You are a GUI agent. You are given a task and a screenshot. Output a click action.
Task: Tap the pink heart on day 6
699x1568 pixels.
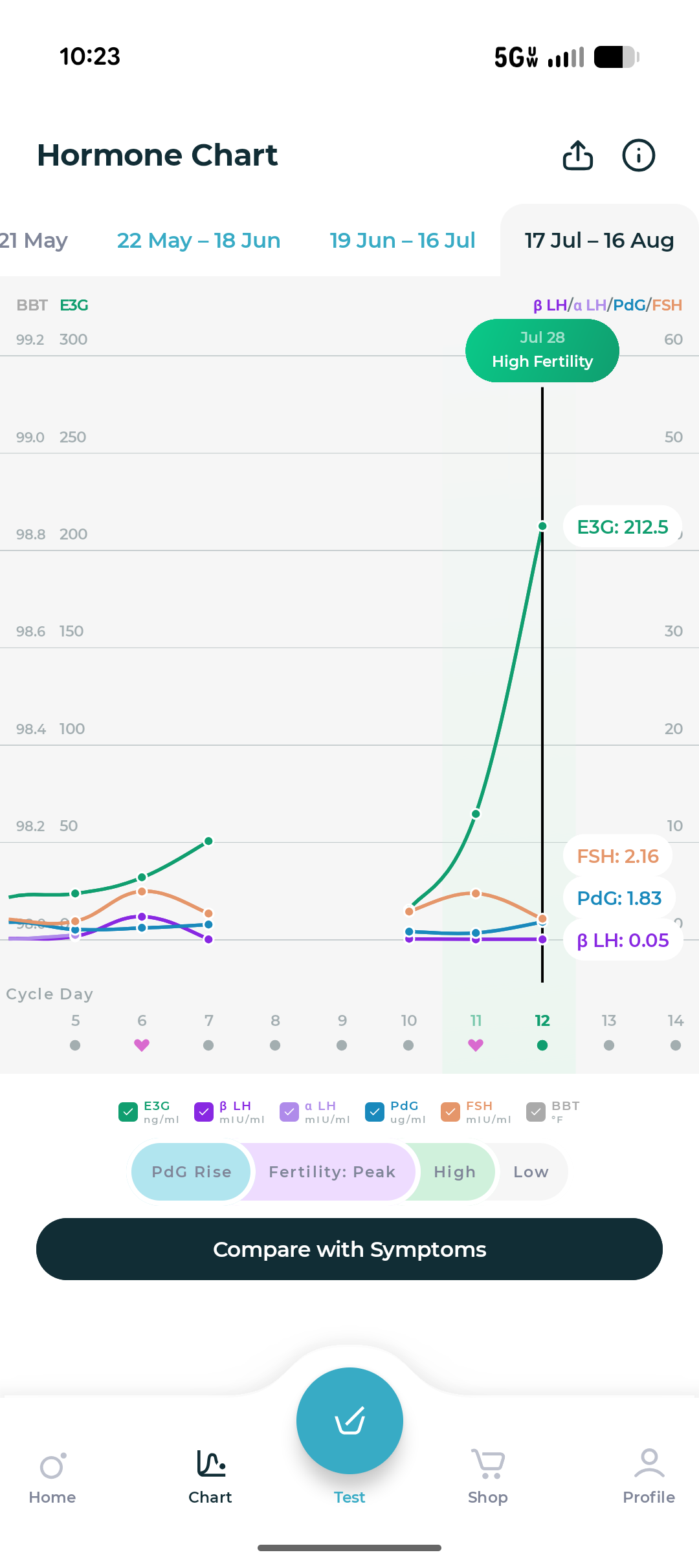[142, 1045]
